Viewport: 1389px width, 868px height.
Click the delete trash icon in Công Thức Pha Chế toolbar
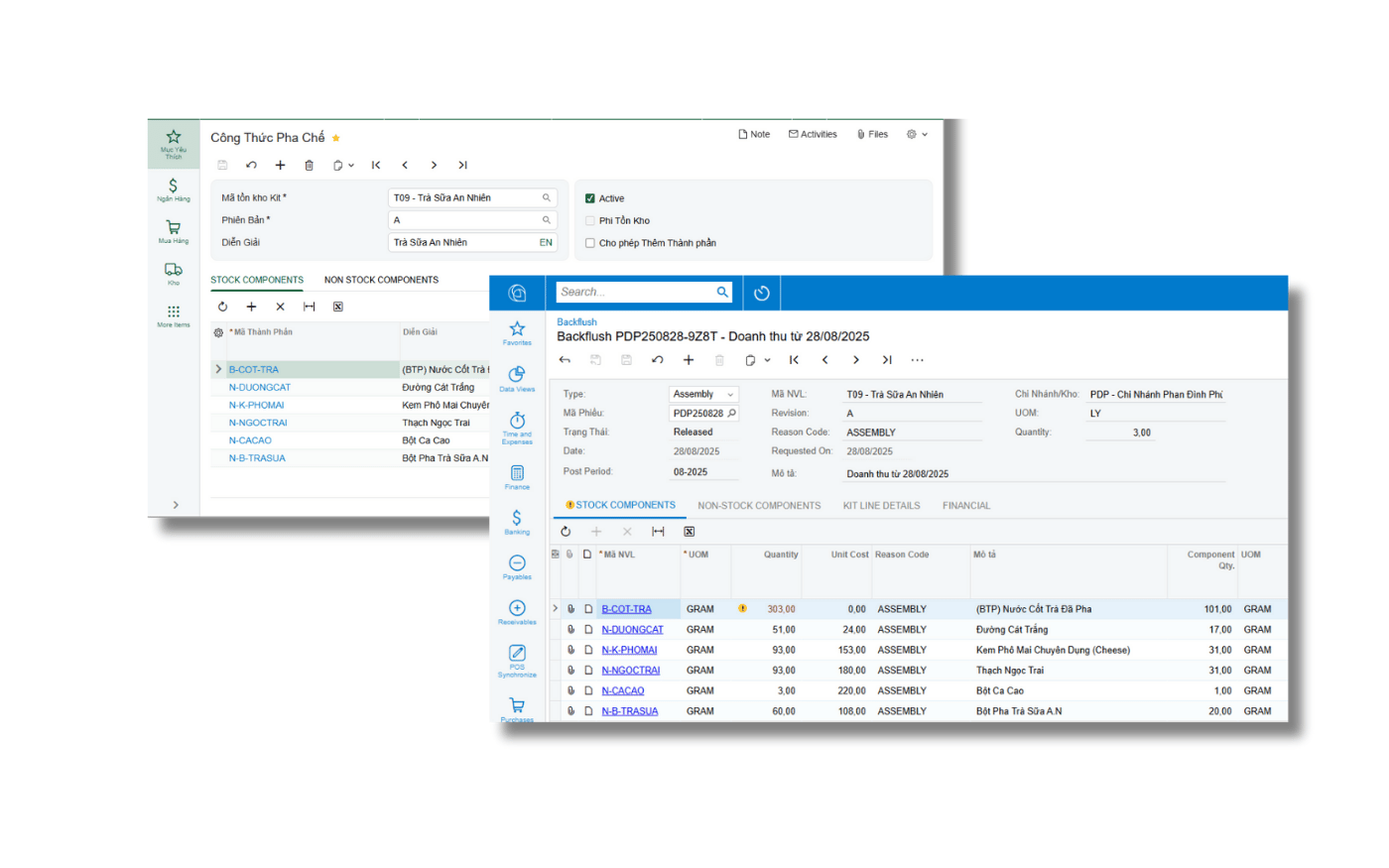coord(309,166)
